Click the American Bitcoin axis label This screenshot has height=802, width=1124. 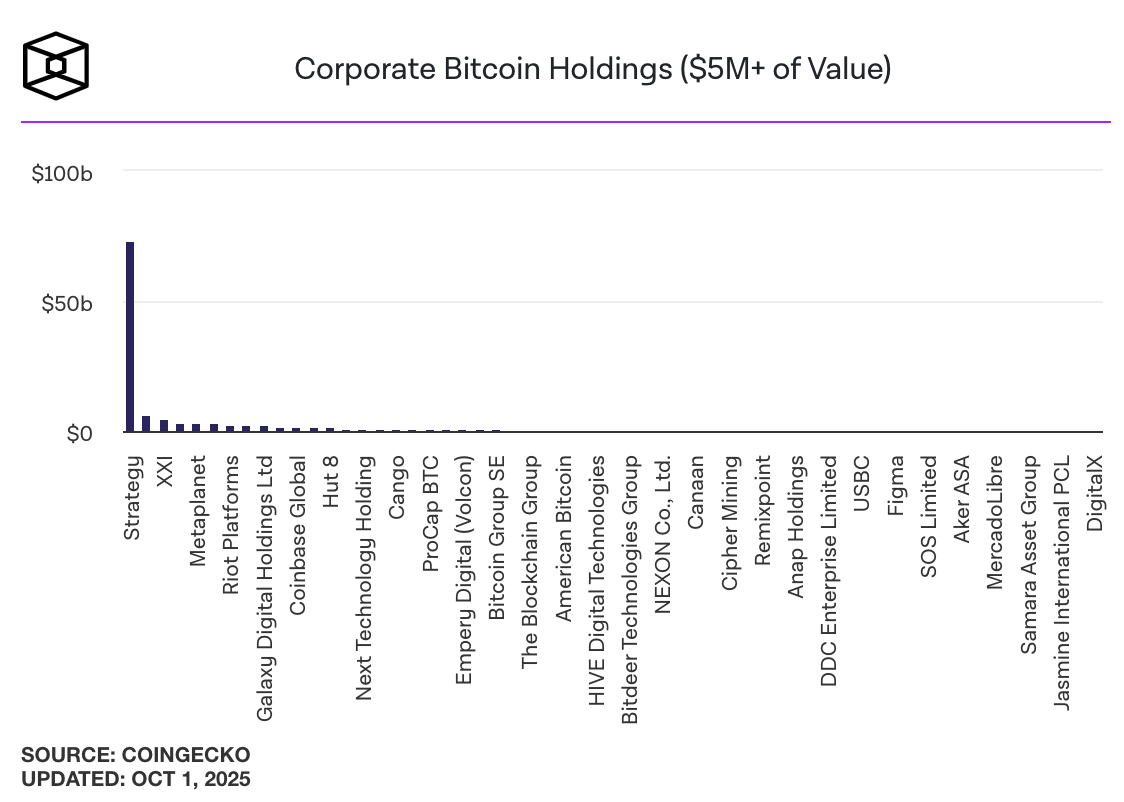tap(563, 537)
